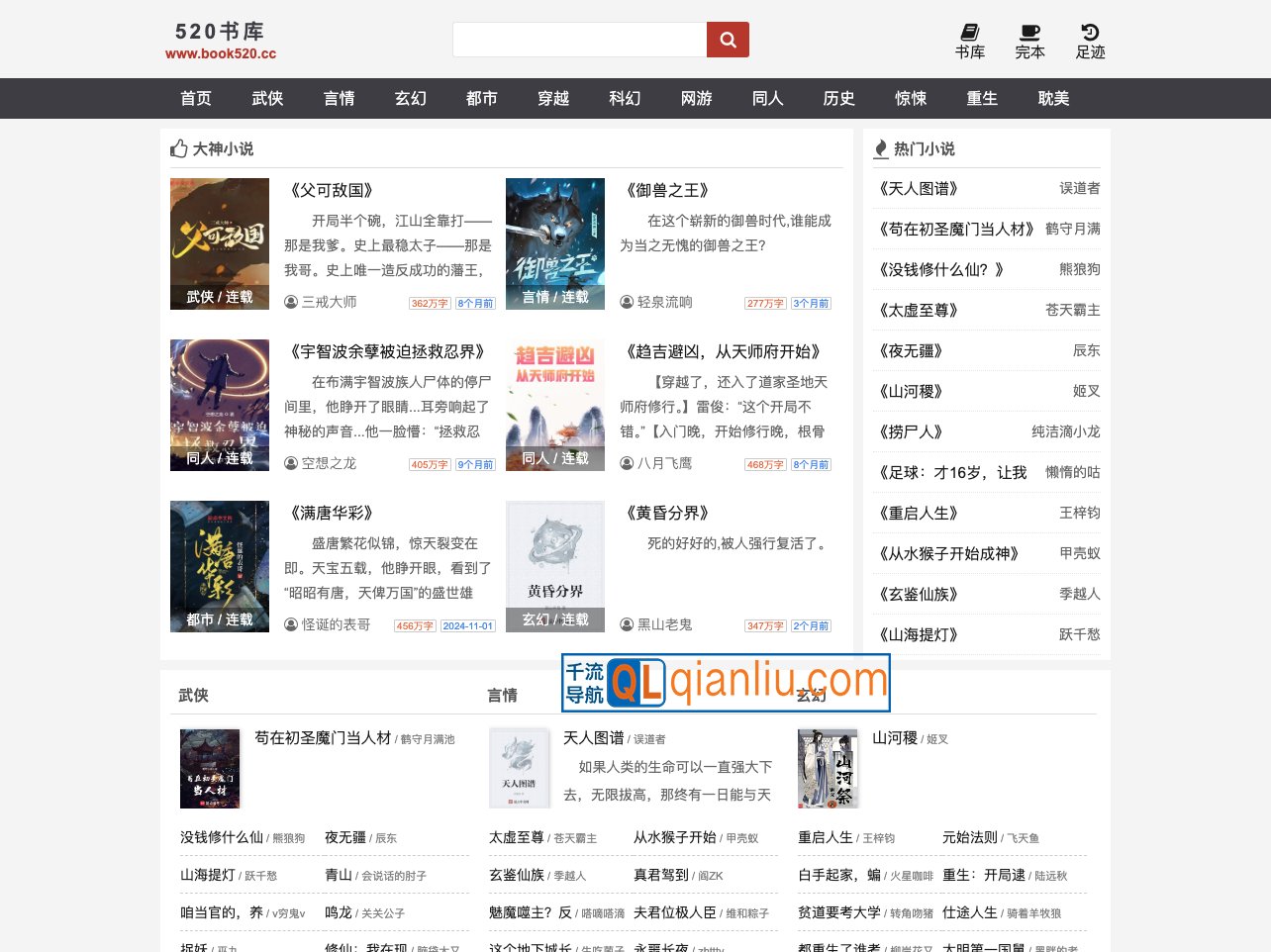Open the 书库 bookshelf icon
The height and width of the screenshot is (952, 1271).
(x=969, y=31)
